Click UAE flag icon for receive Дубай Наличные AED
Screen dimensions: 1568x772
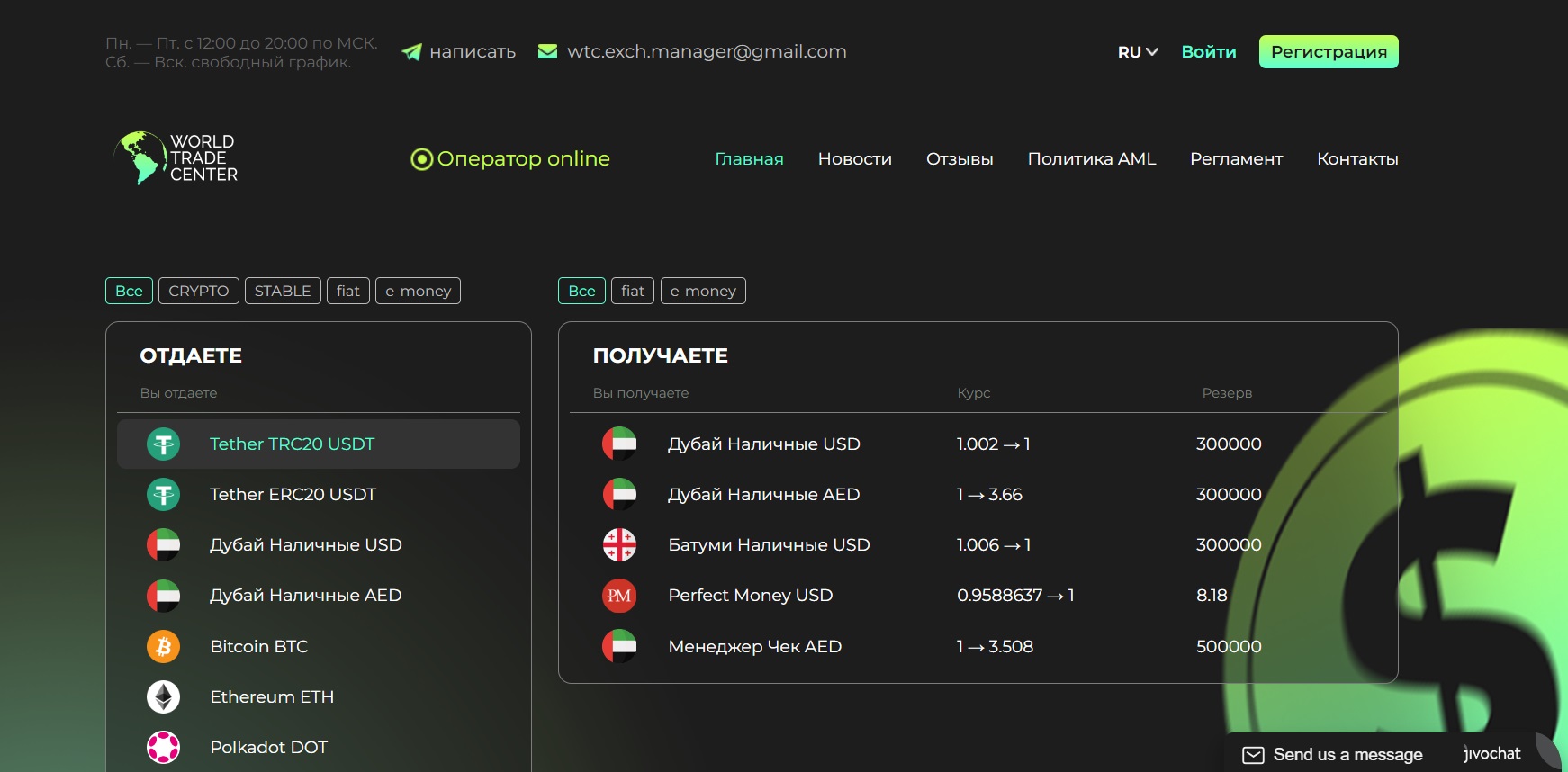[x=619, y=494]
